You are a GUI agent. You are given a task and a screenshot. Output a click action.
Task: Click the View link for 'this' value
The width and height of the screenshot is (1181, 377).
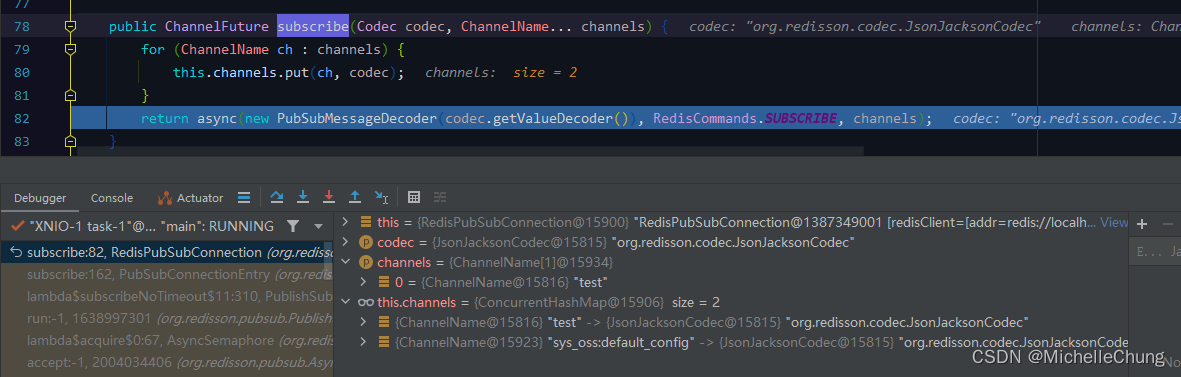click(x=1114, y=222)
